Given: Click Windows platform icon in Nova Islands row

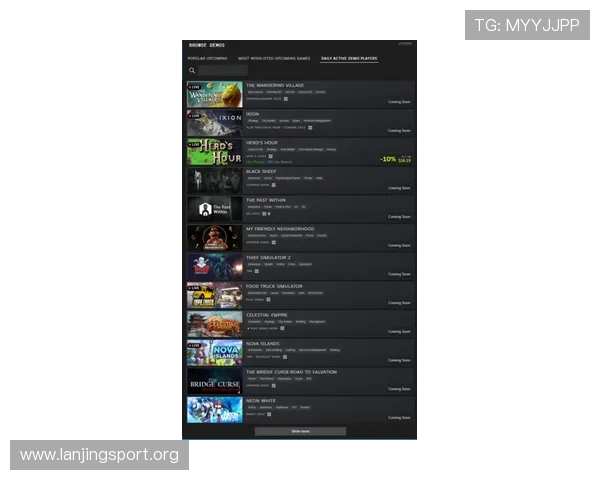Looking at the screenshot, I should (x=285, y=357).
